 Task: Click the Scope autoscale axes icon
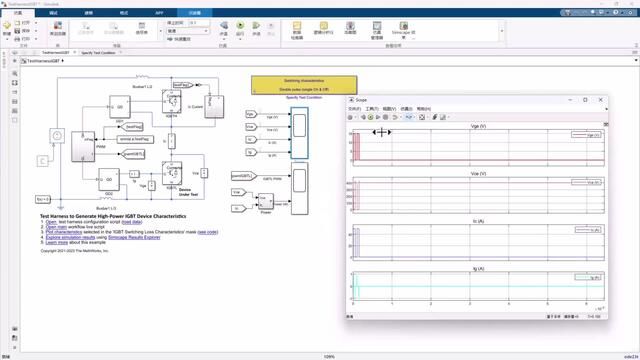[422, 117]
